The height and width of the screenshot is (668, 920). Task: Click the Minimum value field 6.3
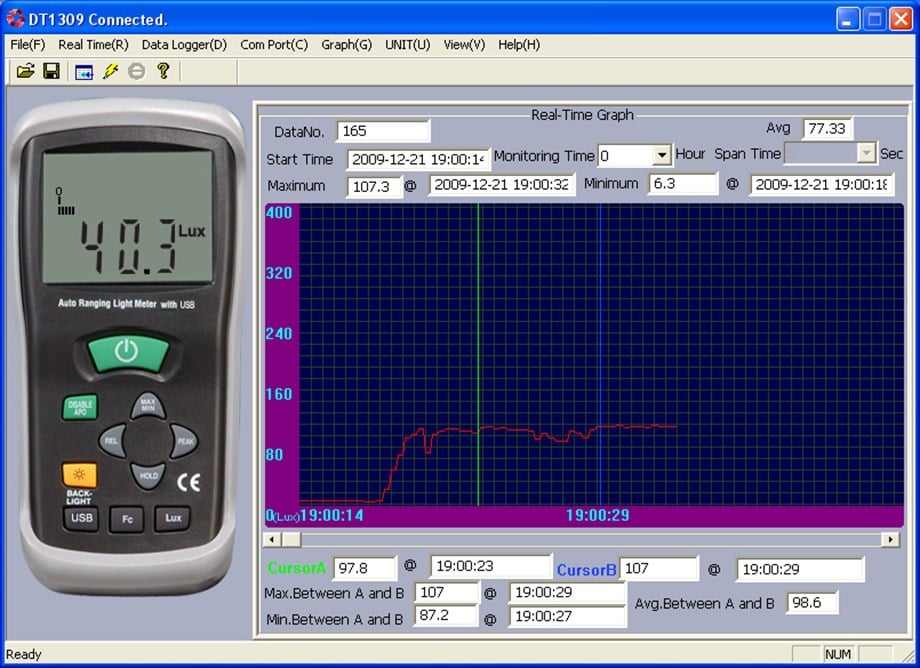tap(683, 184)
